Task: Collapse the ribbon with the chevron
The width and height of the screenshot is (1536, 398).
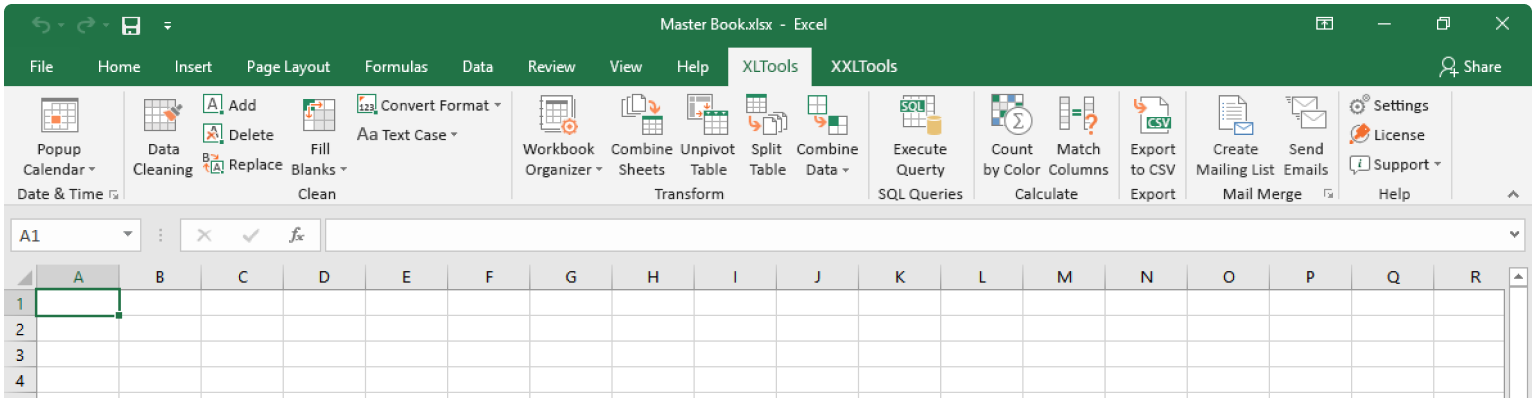Action: tap(1513, 195)
